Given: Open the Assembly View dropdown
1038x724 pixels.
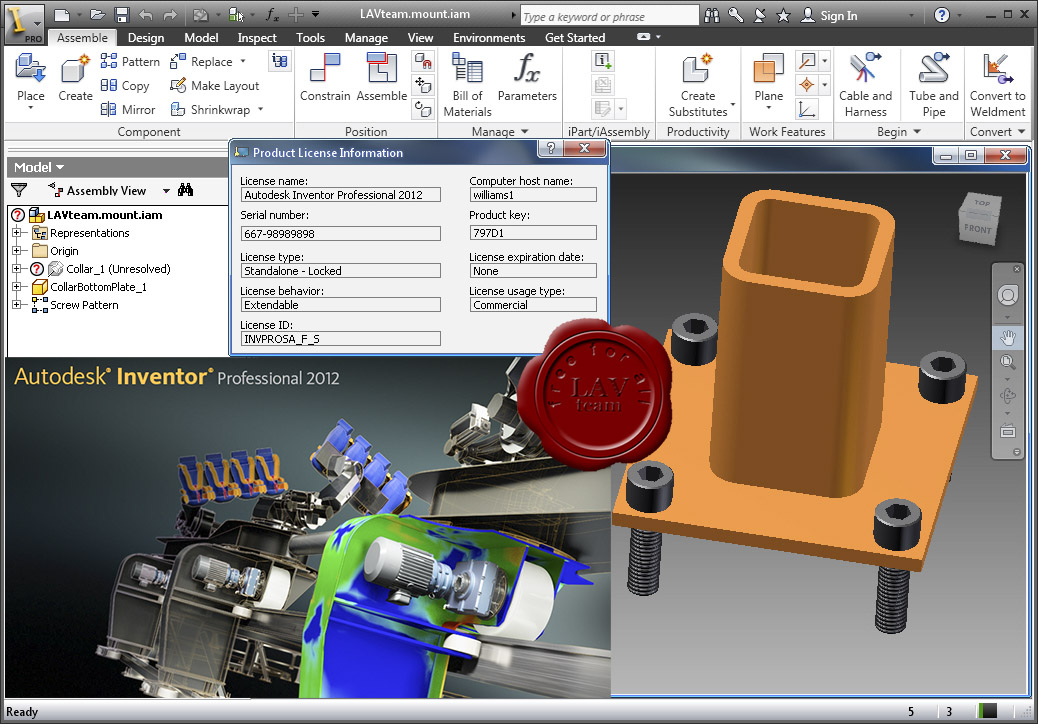Looking at the screenshot, I should point(166,191).
